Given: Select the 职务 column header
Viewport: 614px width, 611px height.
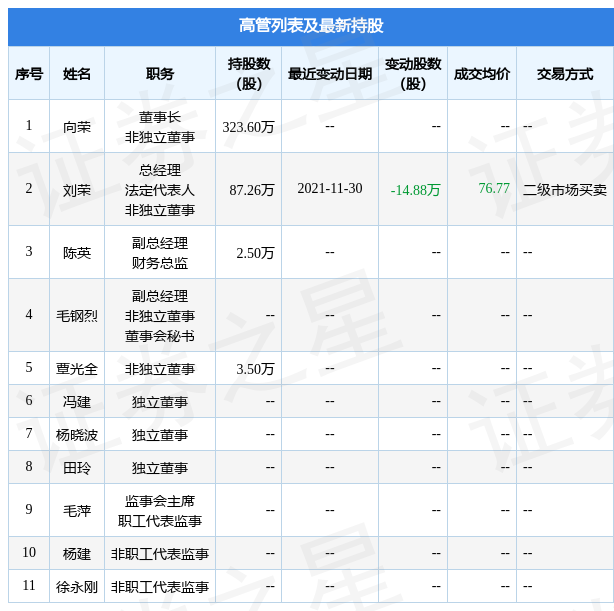Looking at the screenshot, I should (160, 74).
